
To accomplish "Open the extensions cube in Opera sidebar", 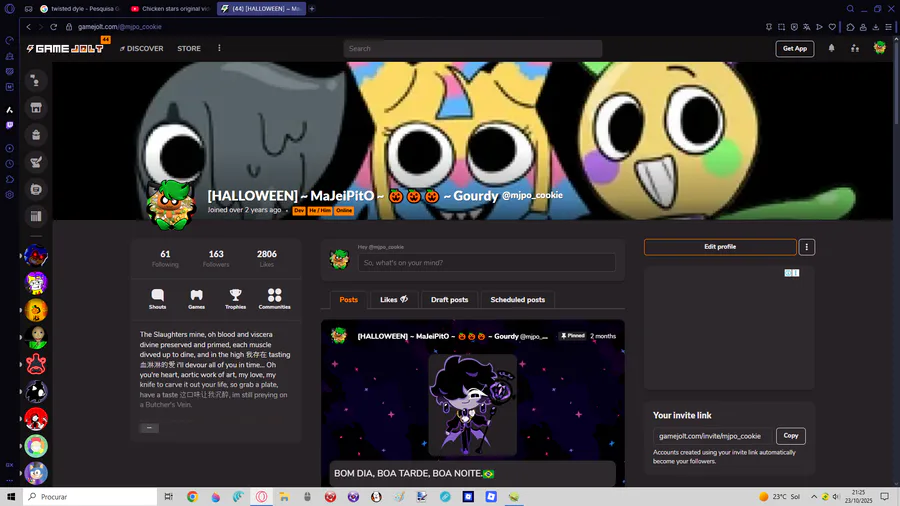I will (9, 180).
